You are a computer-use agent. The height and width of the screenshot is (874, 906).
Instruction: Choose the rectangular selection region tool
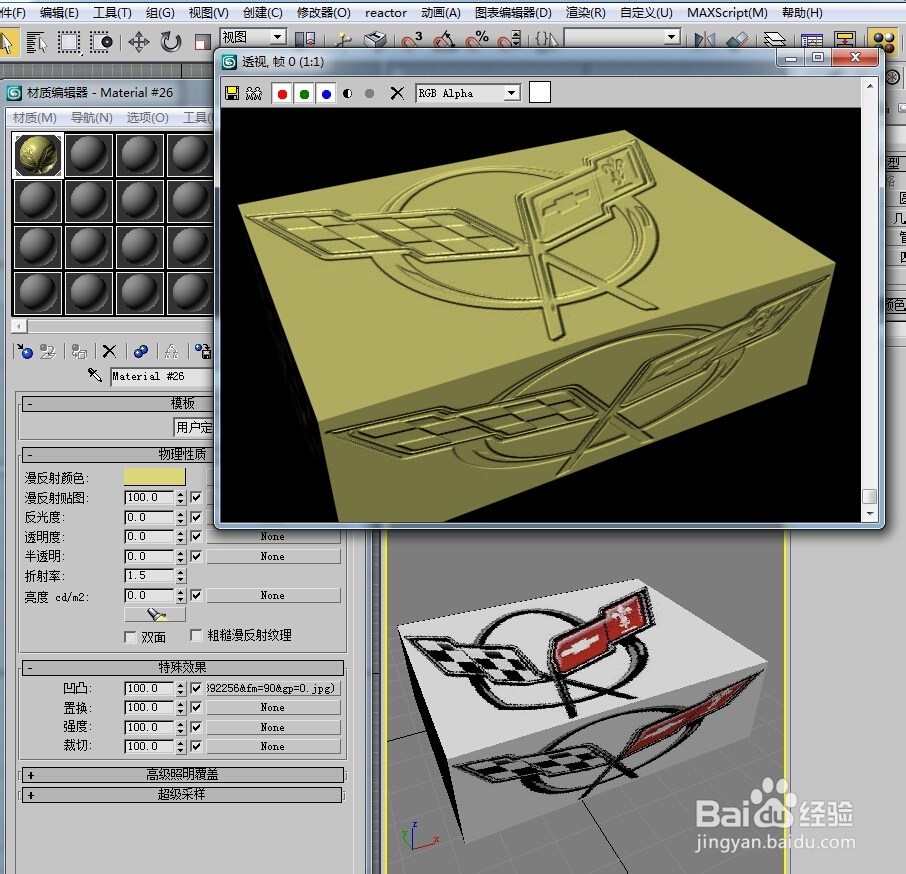(x=69, y=43)
